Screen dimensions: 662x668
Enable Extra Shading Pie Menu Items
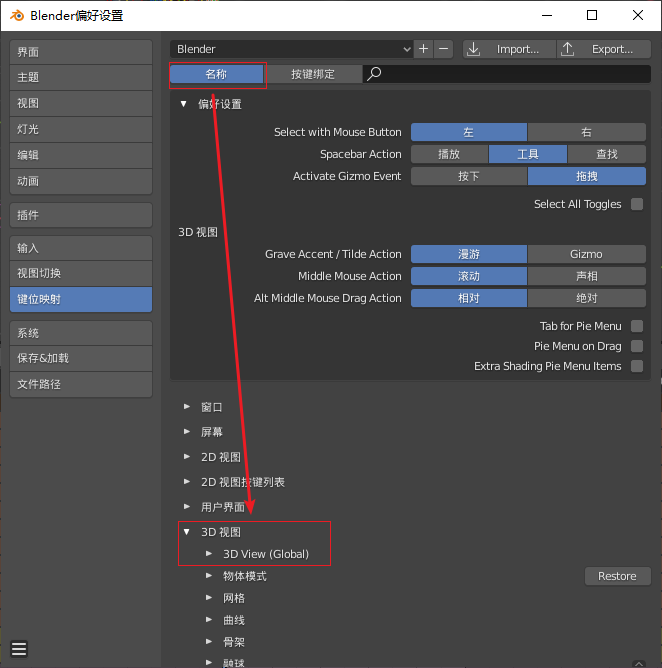click(637, 366)
